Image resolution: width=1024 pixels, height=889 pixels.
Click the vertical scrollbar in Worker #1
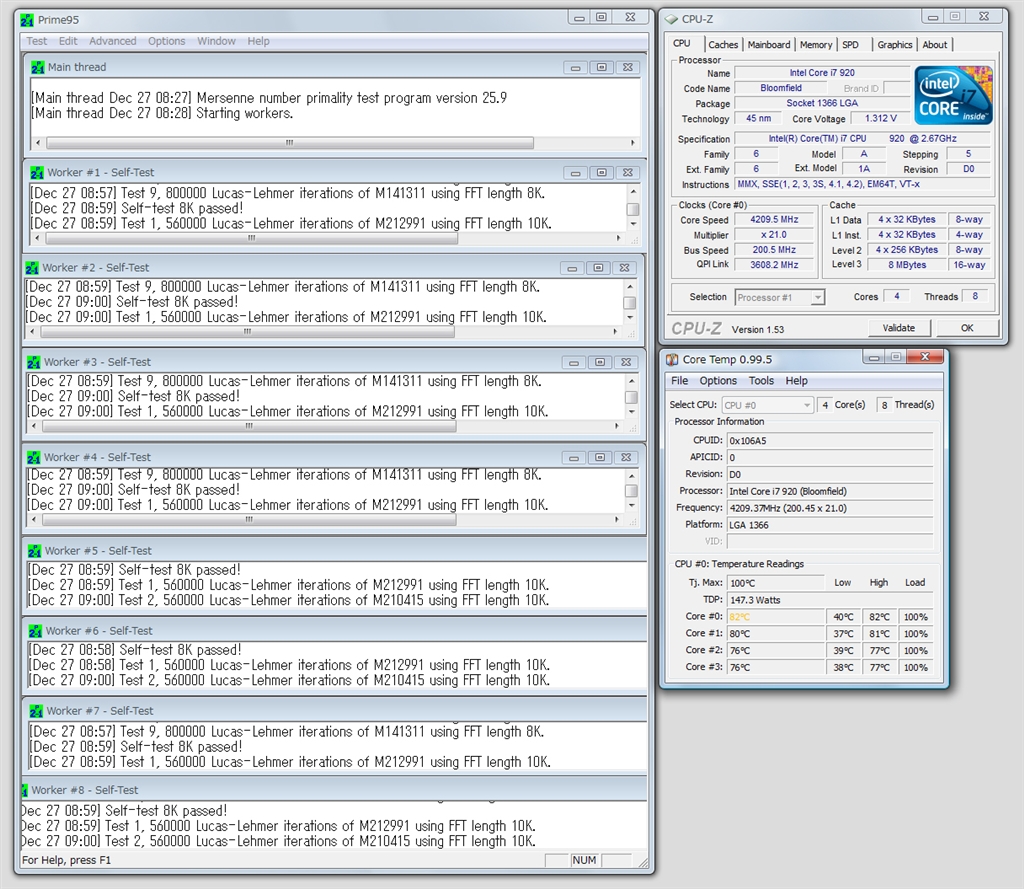632,209
